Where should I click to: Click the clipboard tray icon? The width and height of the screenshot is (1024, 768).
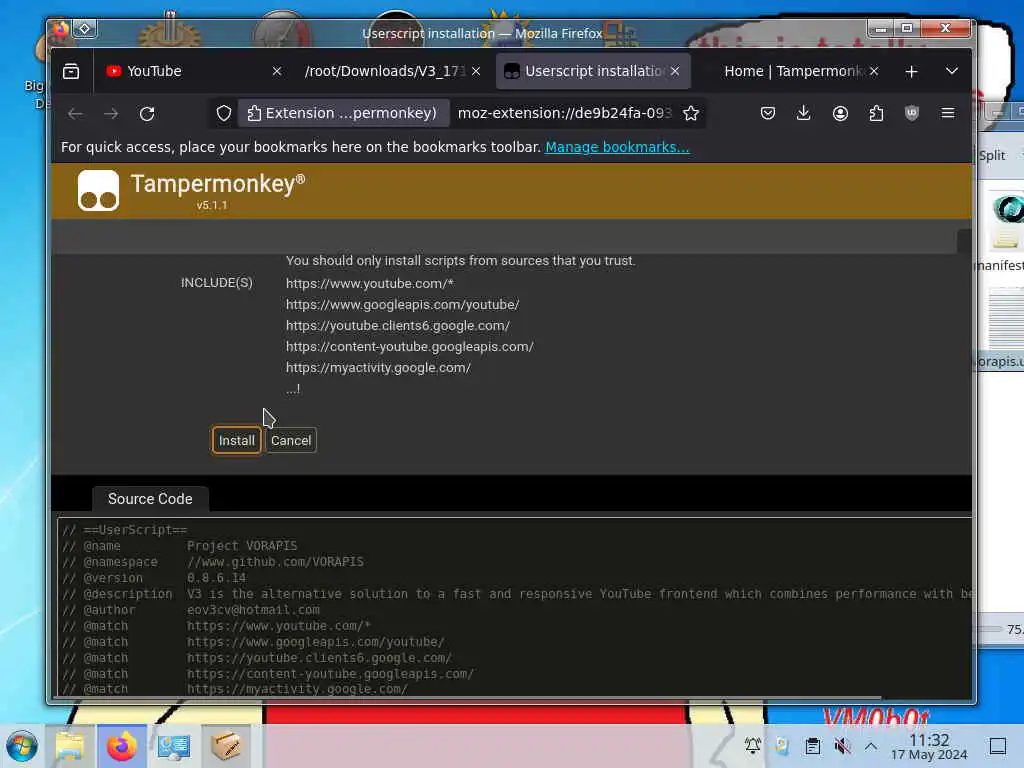pyautogui.click(x=812, y=746)
